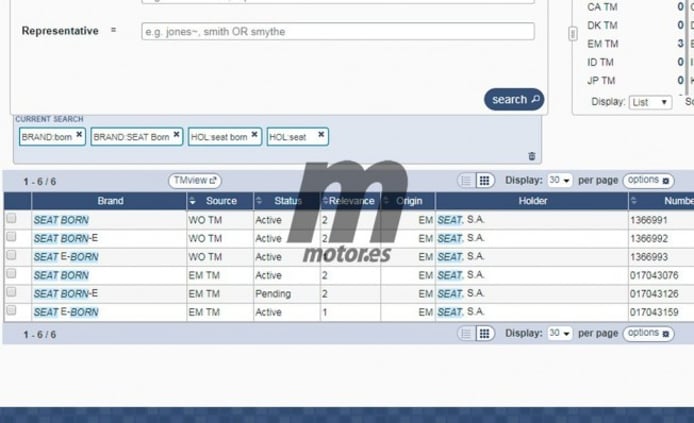Viewport: 694px width, 423px height.
Task: Click the Pending status cell
Action: pyautogui.click(x=273, y=293)
